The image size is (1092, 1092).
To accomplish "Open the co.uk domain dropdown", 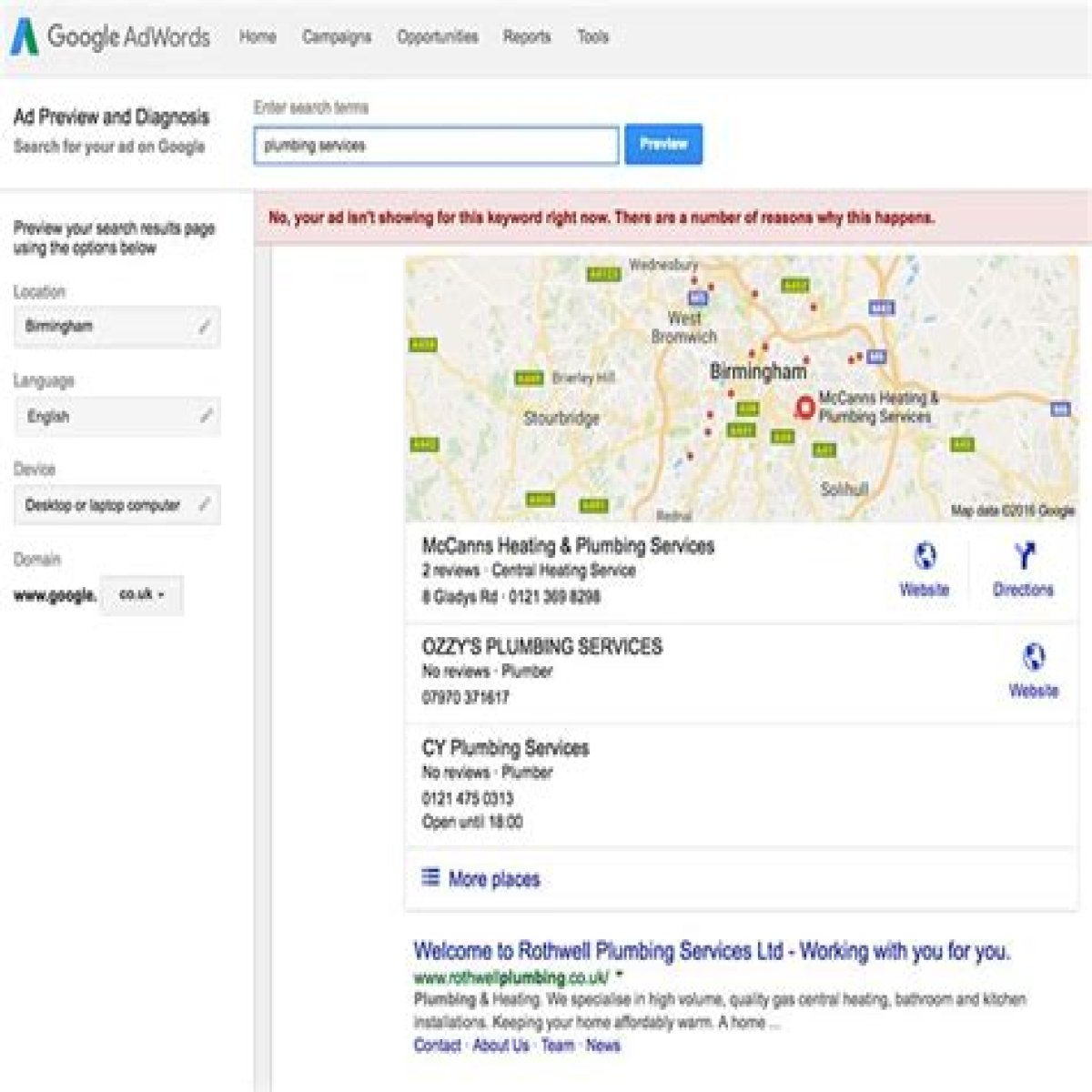I will tap(142, 595).
